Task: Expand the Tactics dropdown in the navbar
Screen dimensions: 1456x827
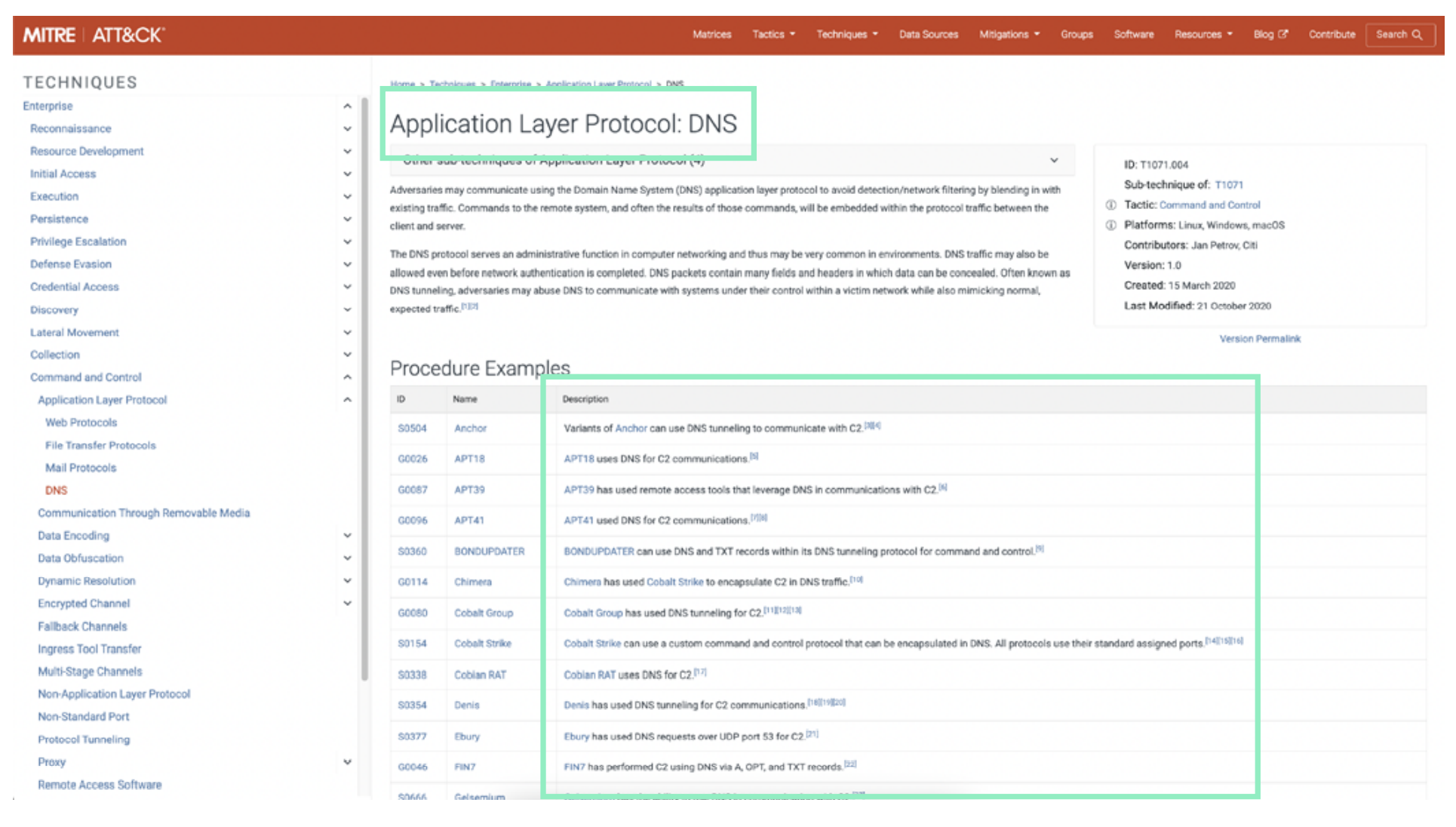Action: [x=773, y=34]
